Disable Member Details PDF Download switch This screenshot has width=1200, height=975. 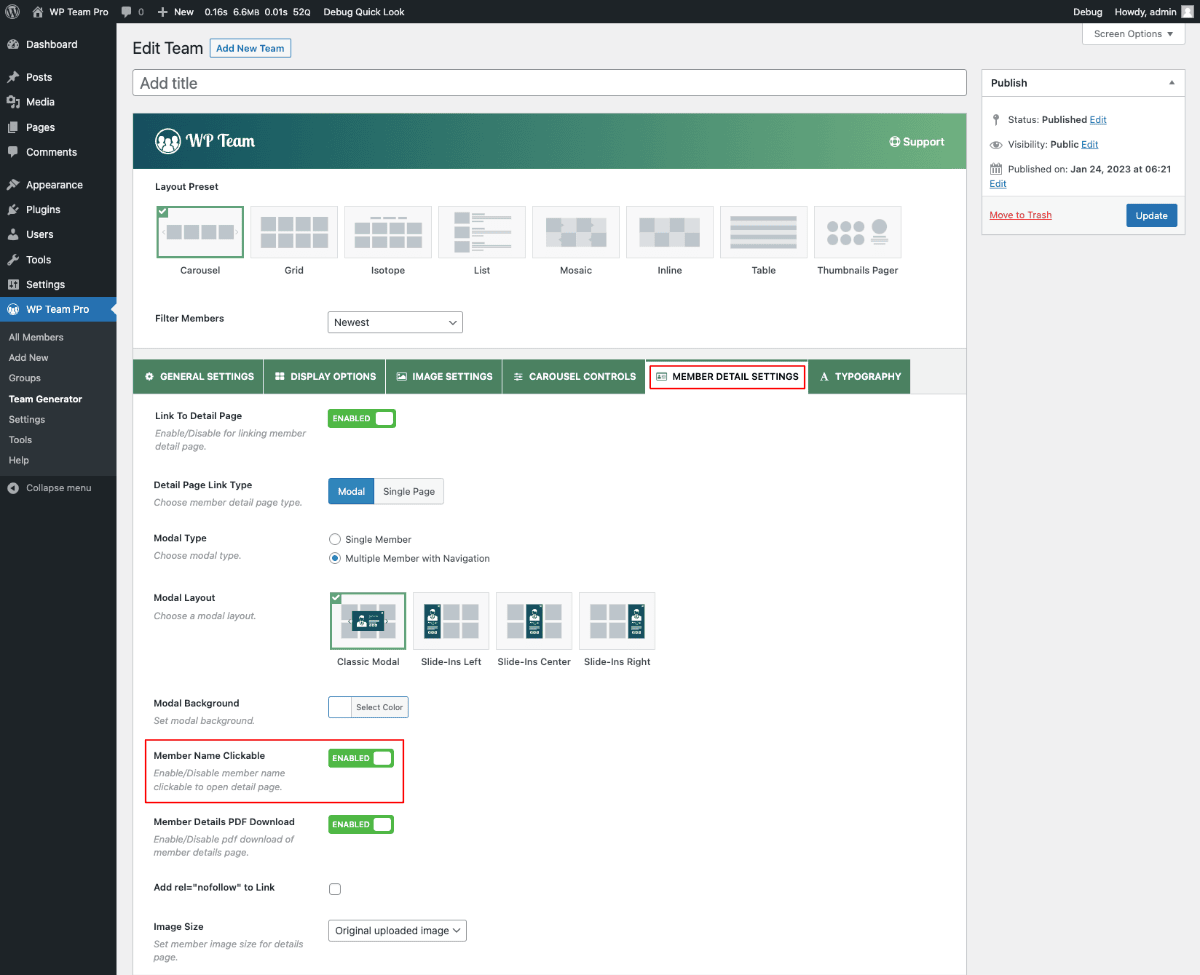coord(361,824)
